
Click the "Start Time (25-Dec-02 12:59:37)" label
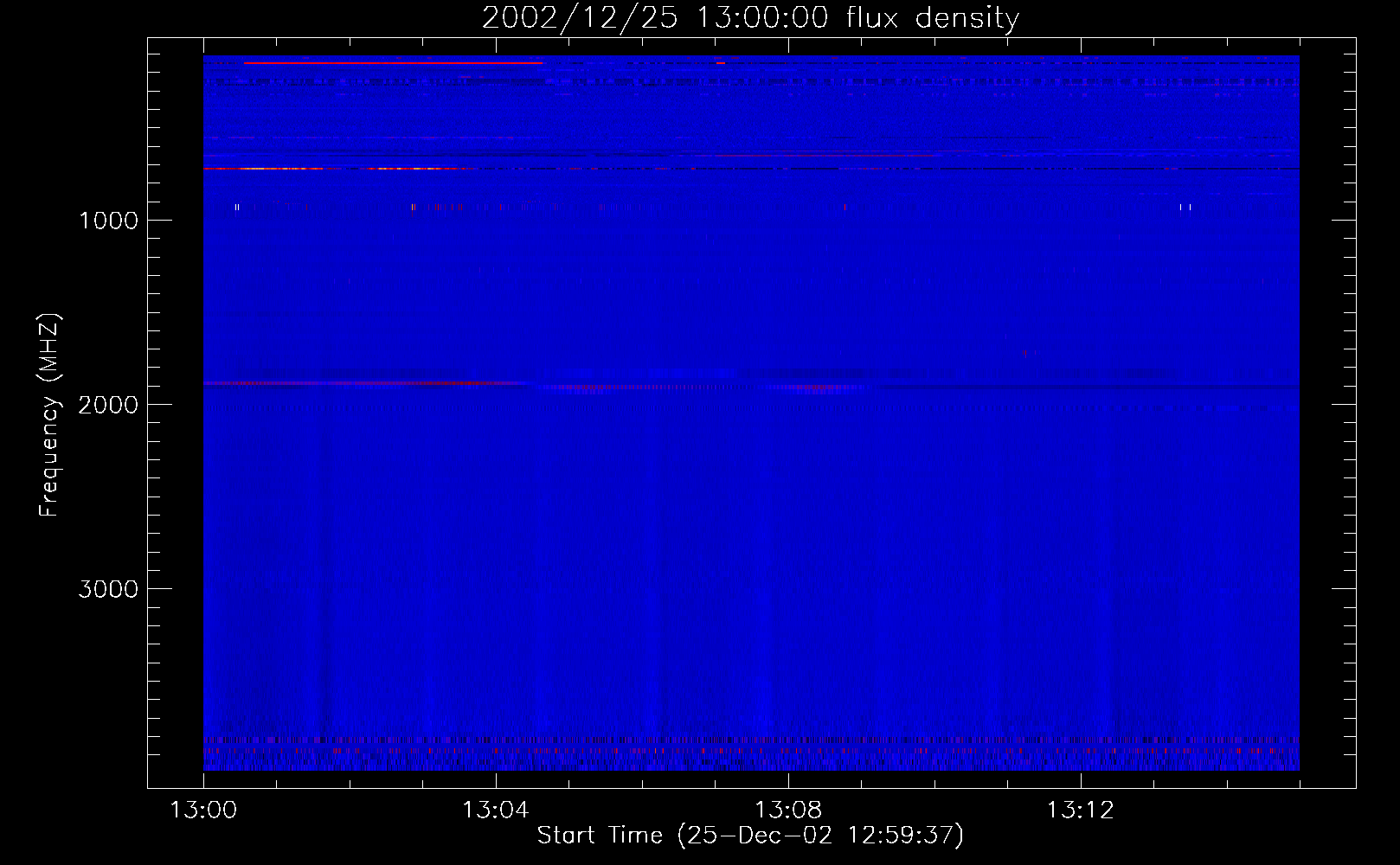[x=750, y=836]
